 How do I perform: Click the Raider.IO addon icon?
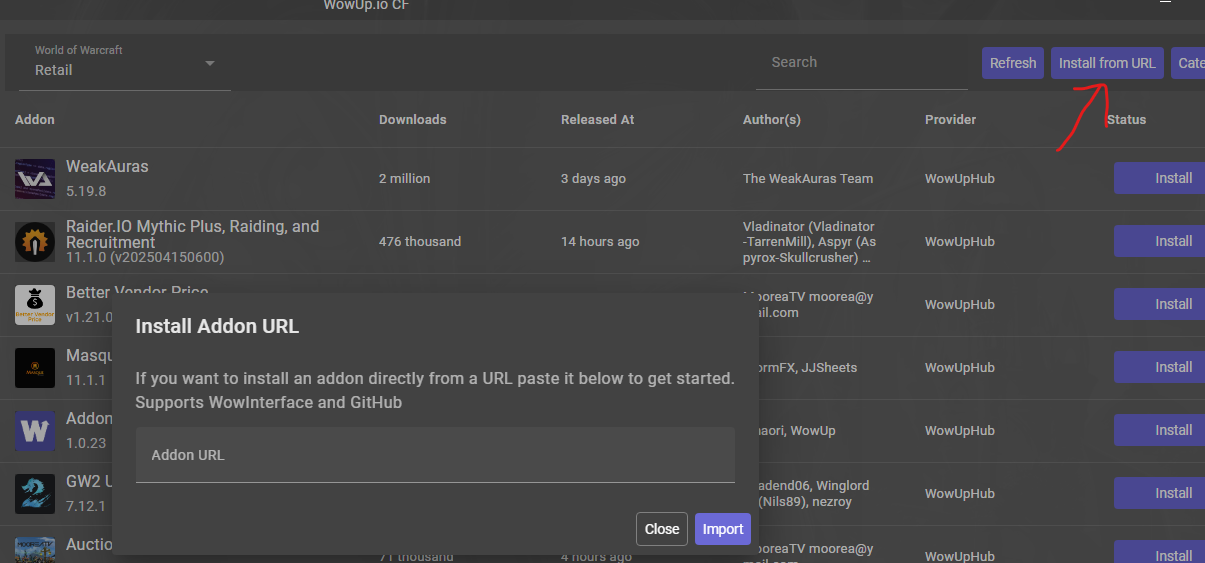(35, 242)
